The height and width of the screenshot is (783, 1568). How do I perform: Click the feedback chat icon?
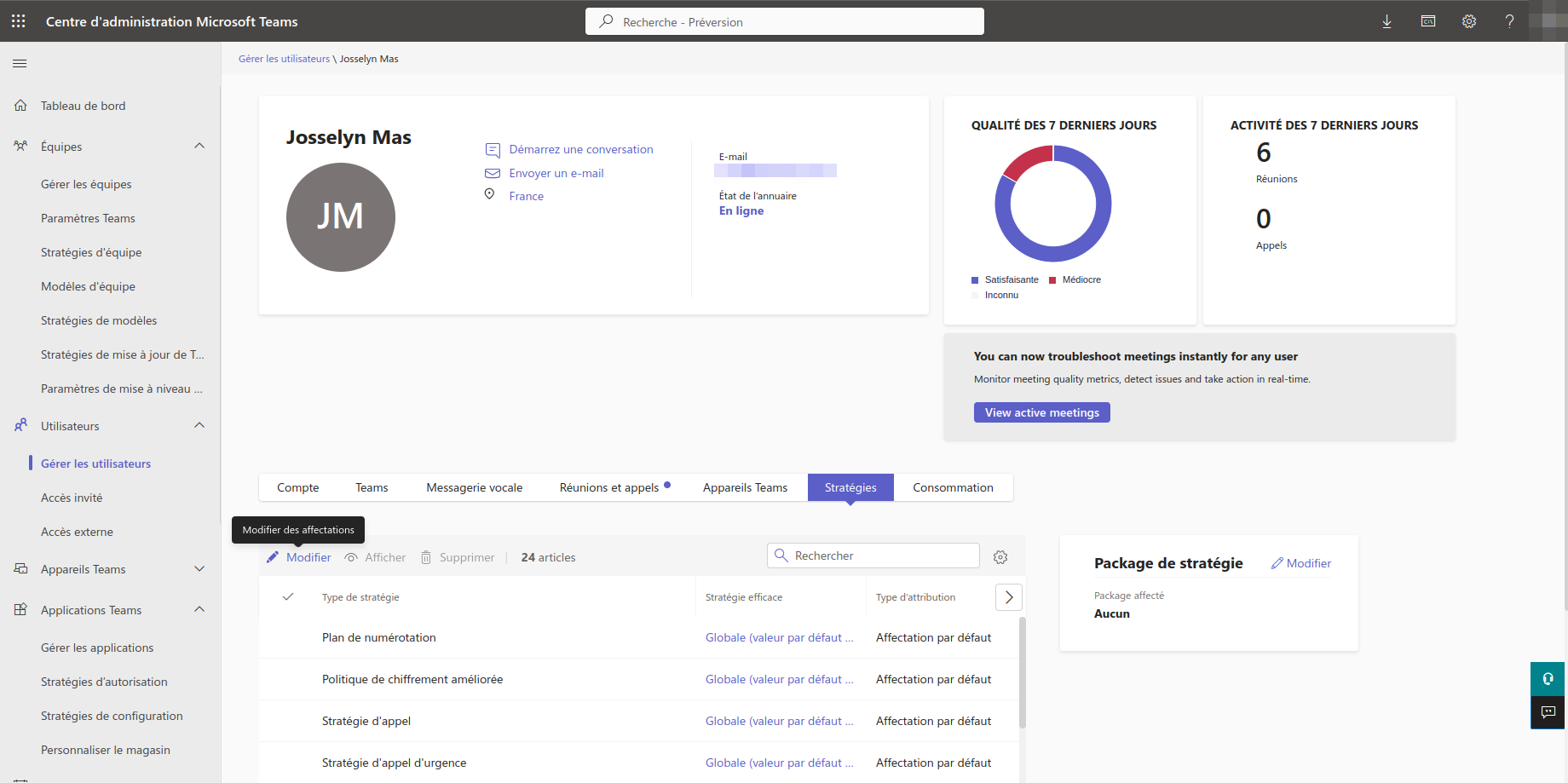[1548, 712]
